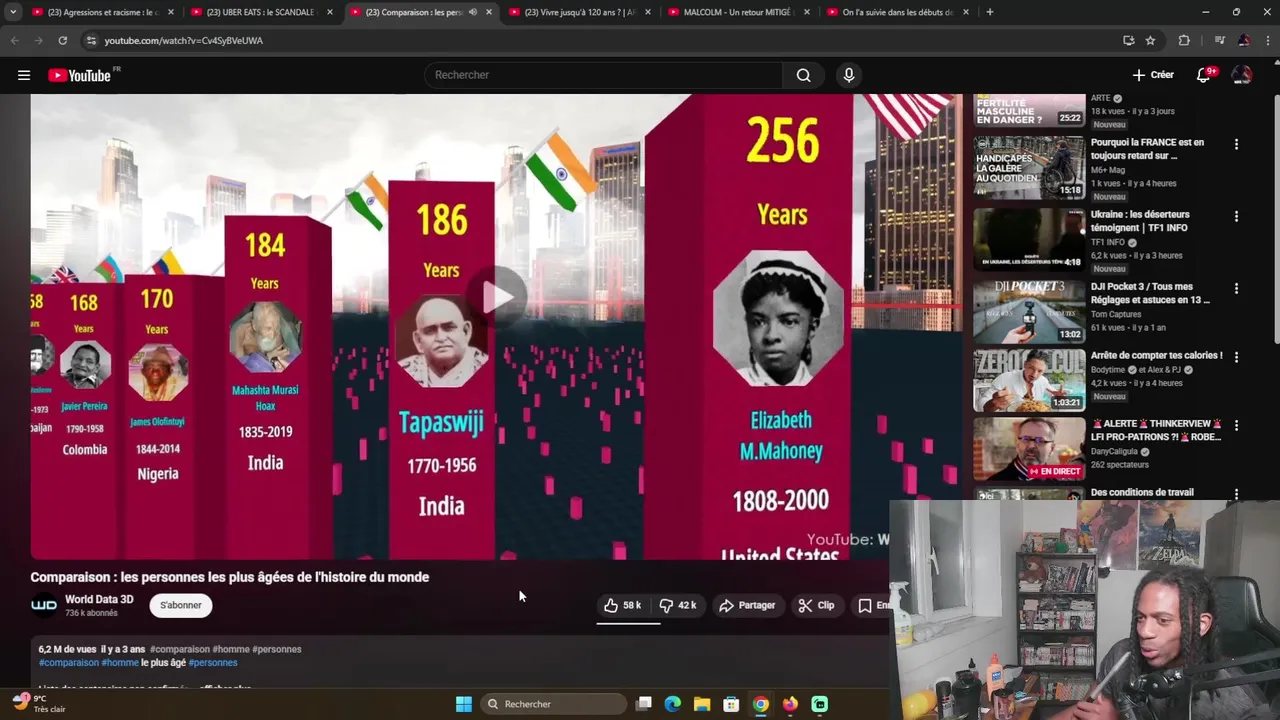Click the YouTube search input field
Image resolution: width=1280 pixels, height=720 pixels.
click(604, 75)
